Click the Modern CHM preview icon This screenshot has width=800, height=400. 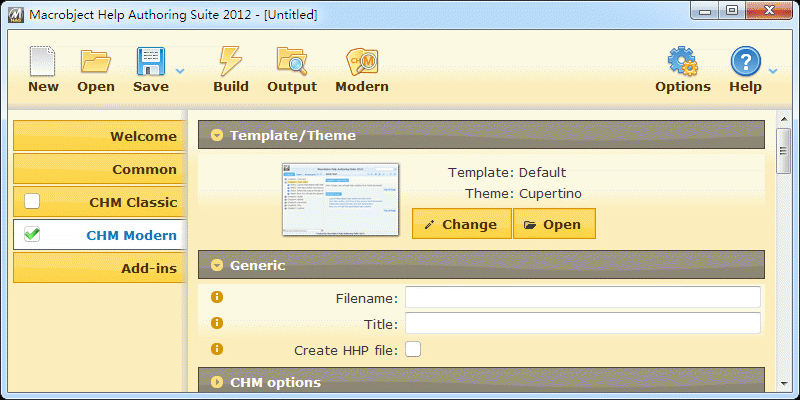coord(362,62)
